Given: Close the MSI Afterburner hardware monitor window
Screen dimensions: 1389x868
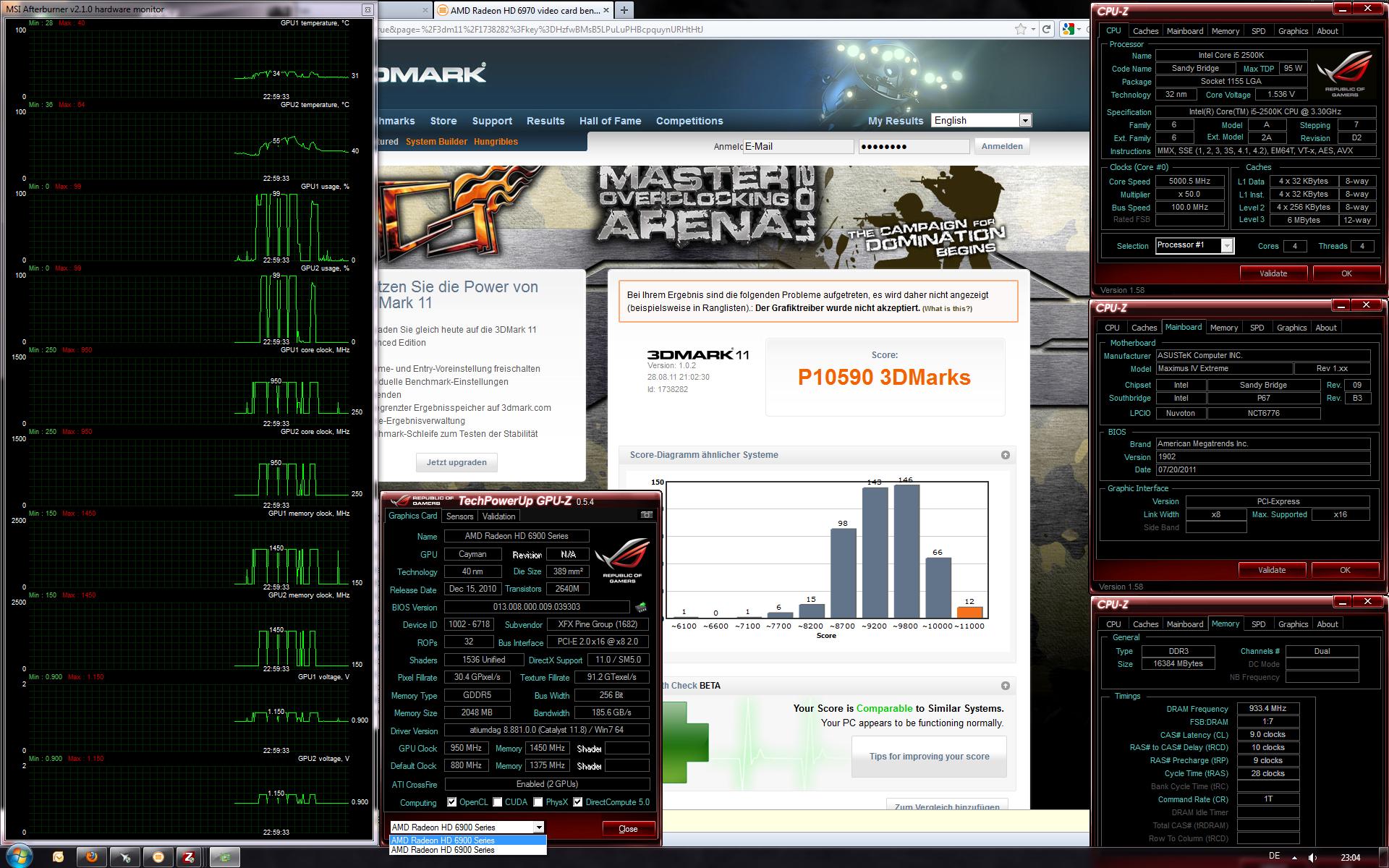Looking at the screenshot, I should click(368, 9).
